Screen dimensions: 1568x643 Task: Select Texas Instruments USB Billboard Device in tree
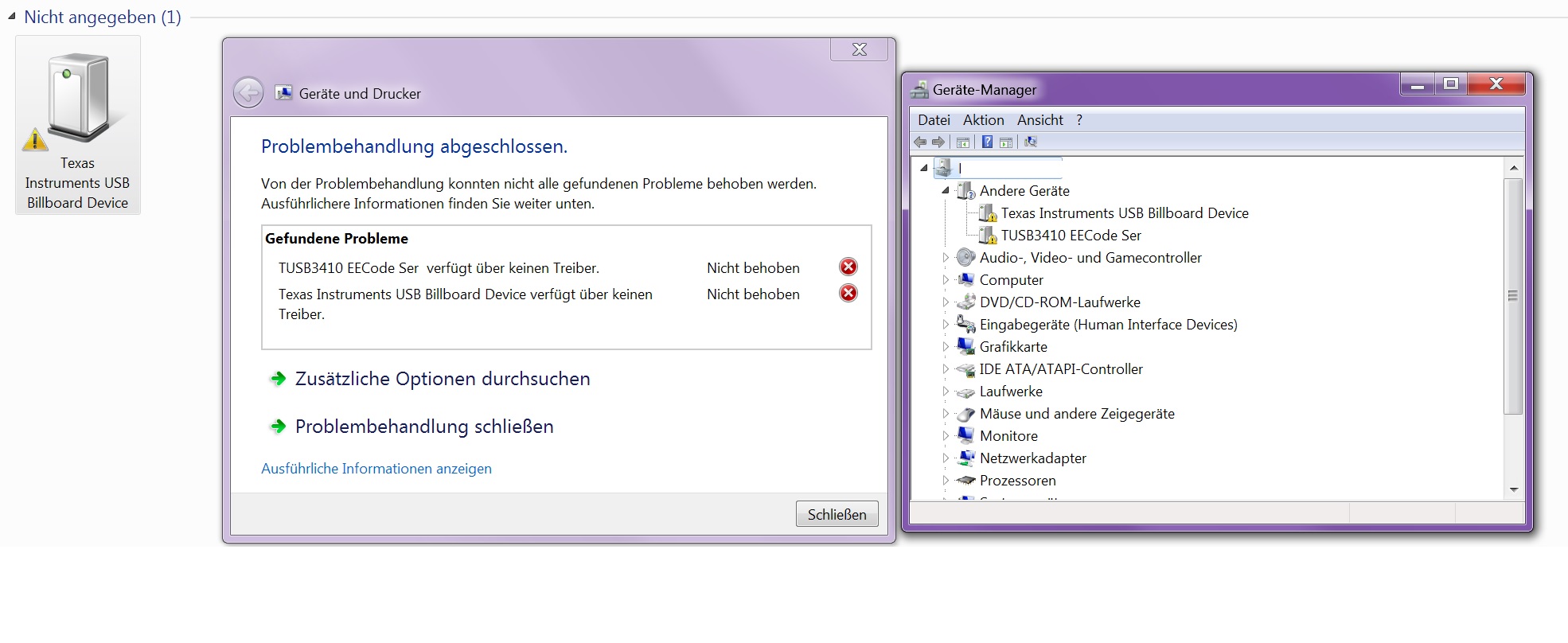(x=1125, y=213)
